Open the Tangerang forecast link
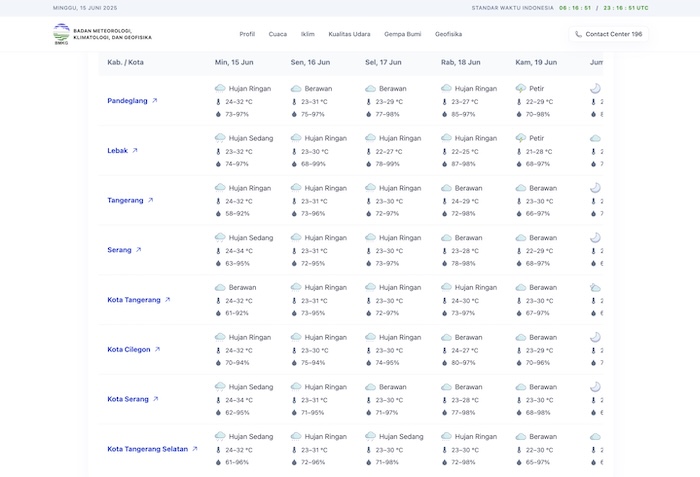The width and height of the screenshot is (700, 477). point(125,200)
